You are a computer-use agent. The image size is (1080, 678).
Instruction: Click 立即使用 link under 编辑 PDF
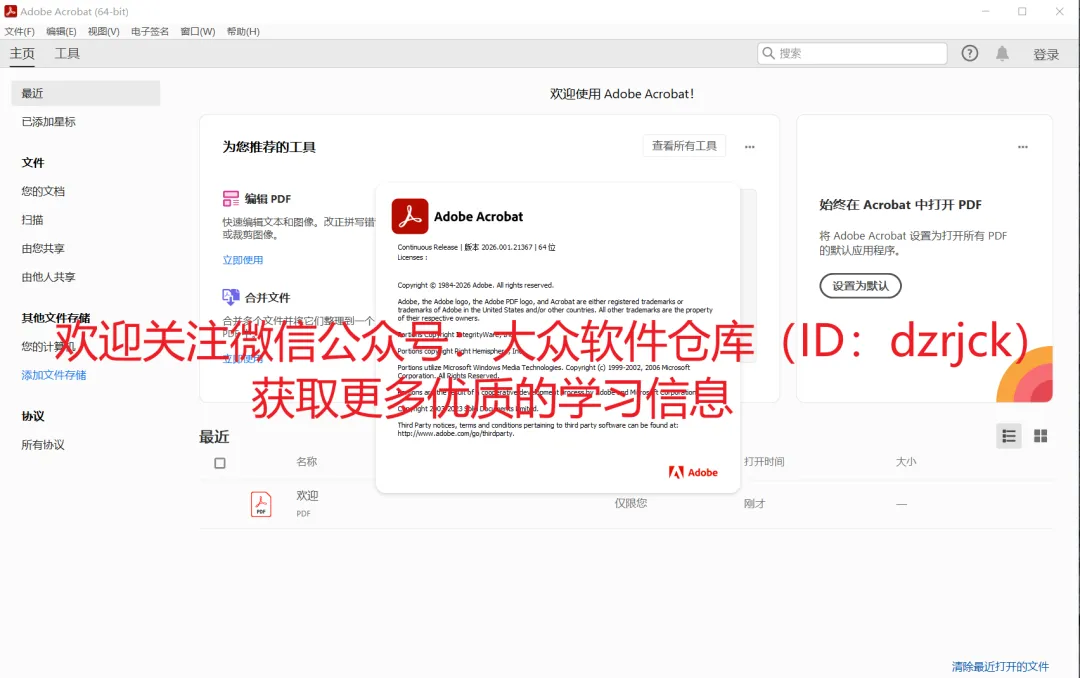242,260
